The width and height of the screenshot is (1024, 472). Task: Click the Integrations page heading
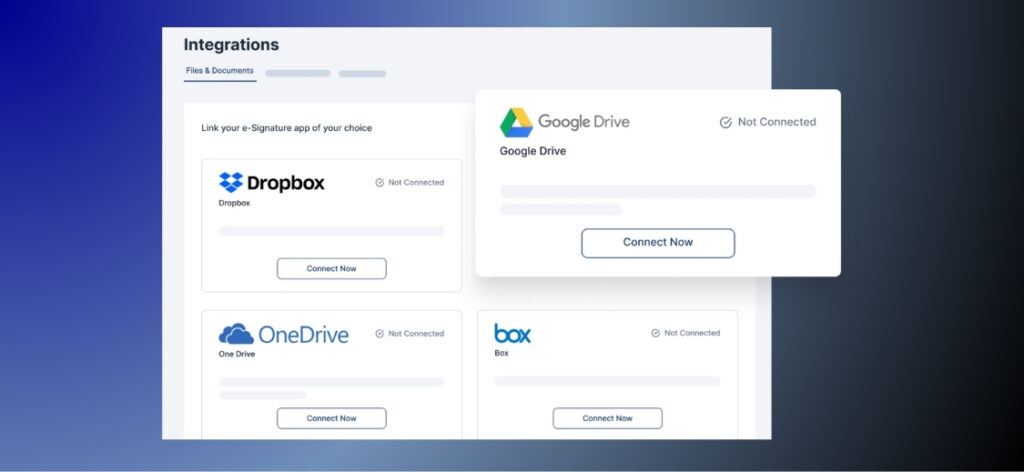(231, 45)
